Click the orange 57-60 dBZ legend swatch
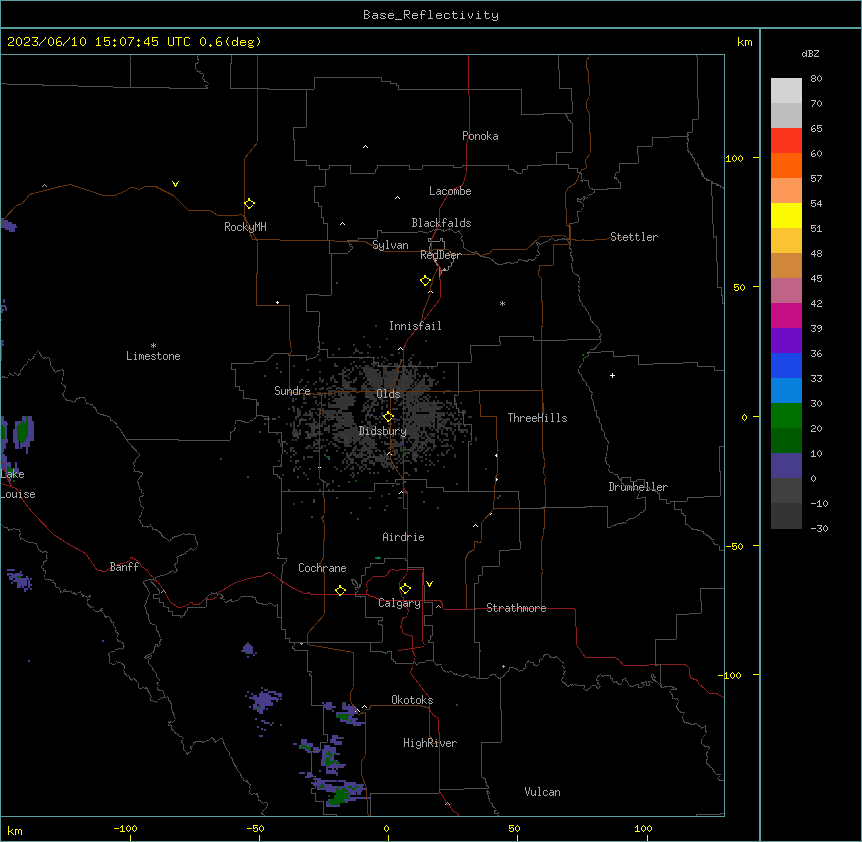The width and height of the screenshot is (862, 842). (786, 165)
